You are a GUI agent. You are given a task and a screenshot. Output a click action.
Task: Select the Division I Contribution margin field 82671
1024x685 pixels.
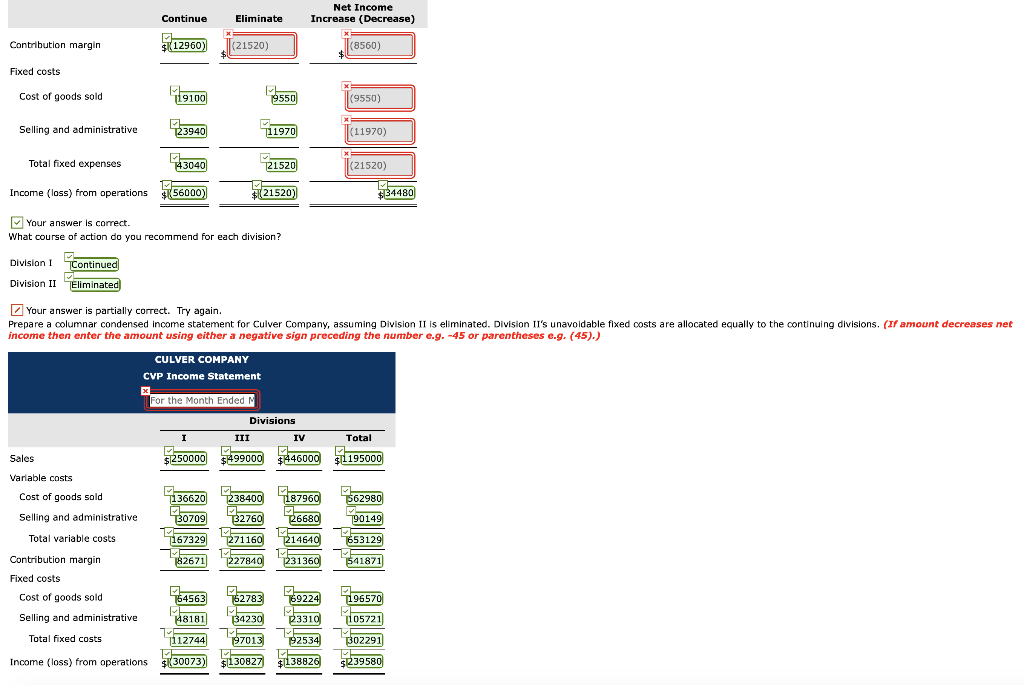click(191, 561)
